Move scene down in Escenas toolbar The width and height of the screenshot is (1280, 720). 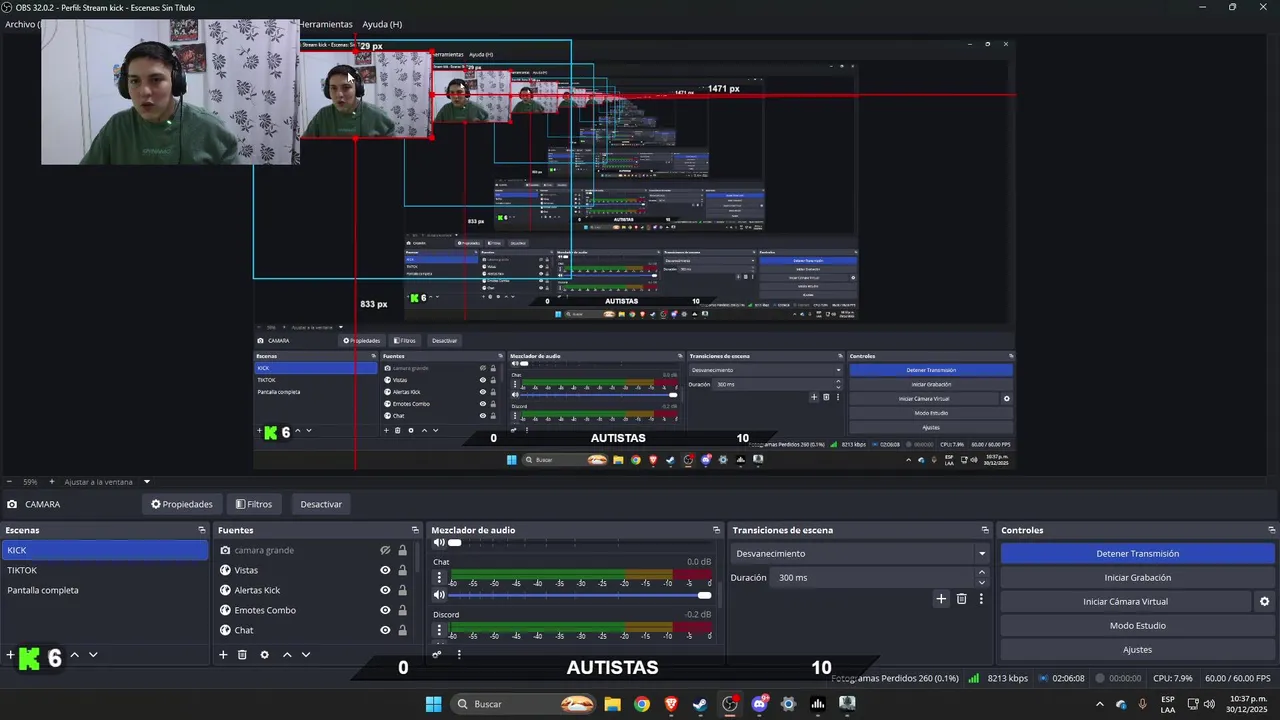coord(93,655)
